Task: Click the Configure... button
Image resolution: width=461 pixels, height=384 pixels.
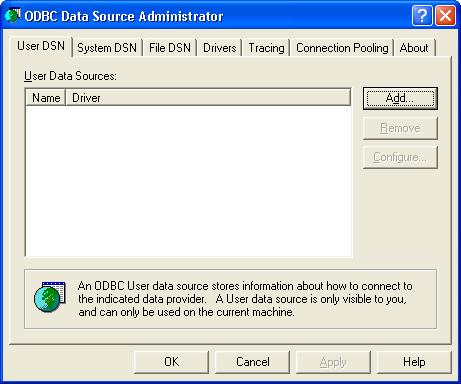Action: (400, 157)
